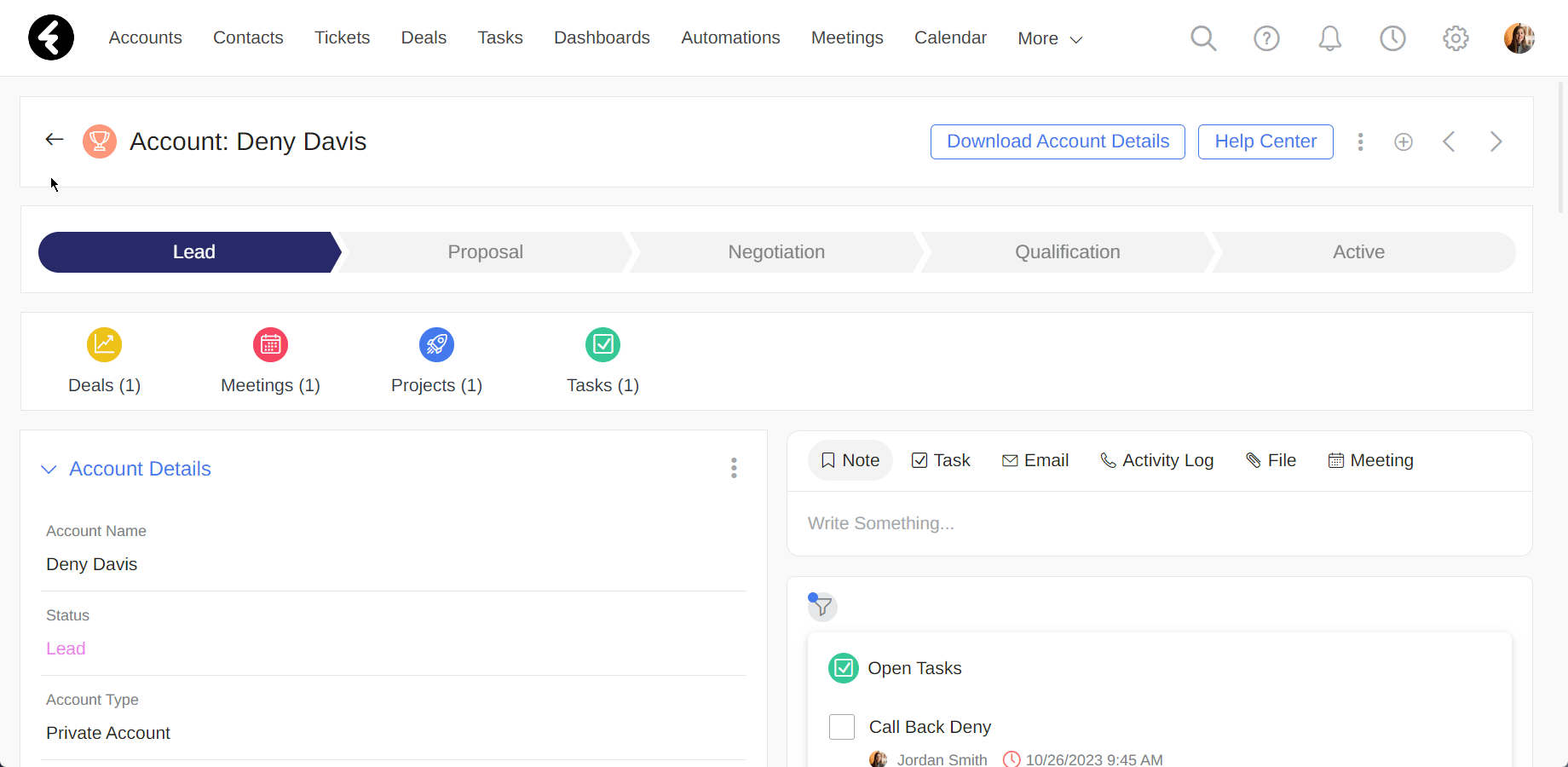Switch to the Meeting composer tab

click(1371, 460)
